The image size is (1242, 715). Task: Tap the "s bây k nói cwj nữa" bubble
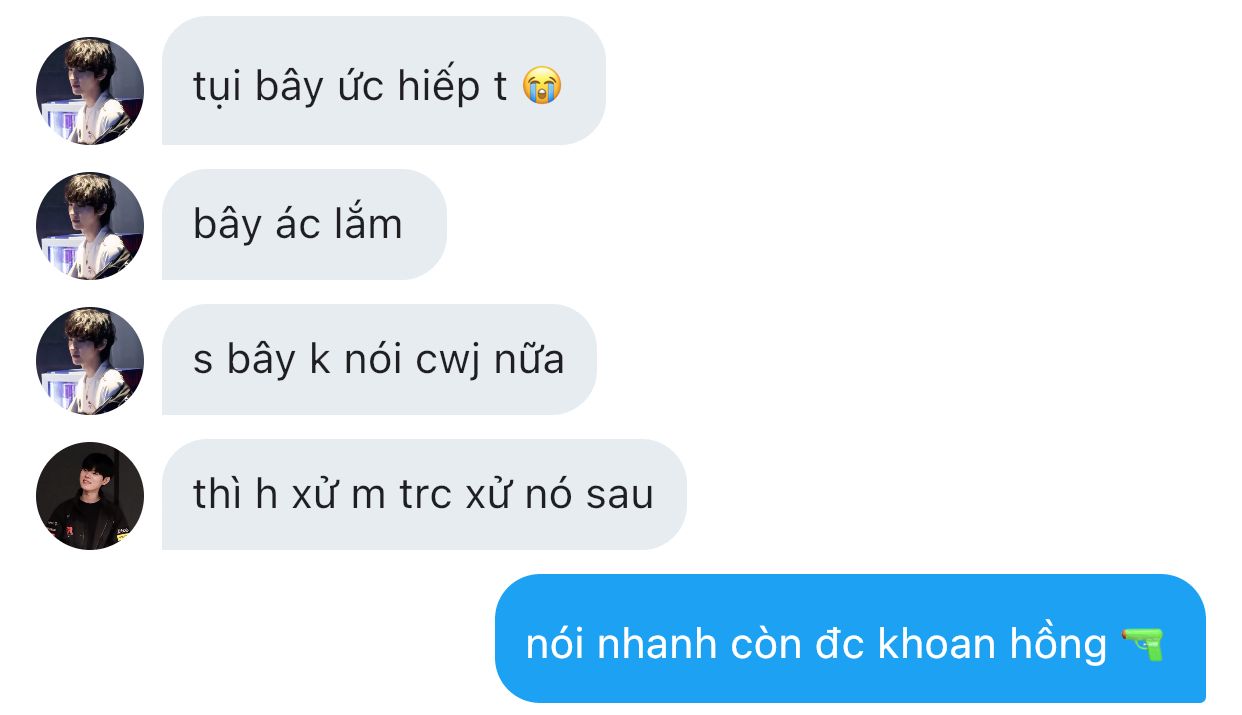379,359
